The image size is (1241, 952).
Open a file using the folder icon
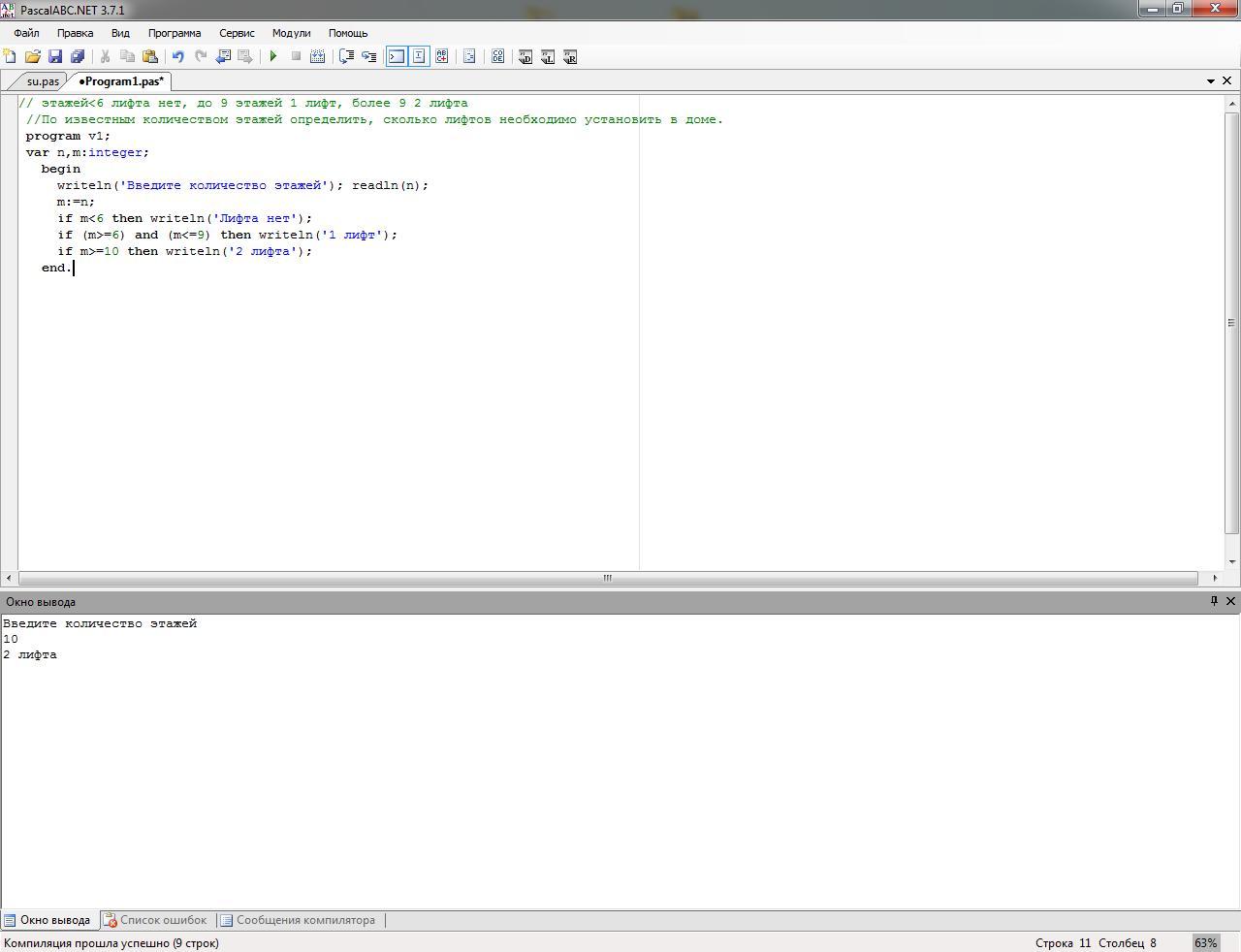(x=32, y=56)
